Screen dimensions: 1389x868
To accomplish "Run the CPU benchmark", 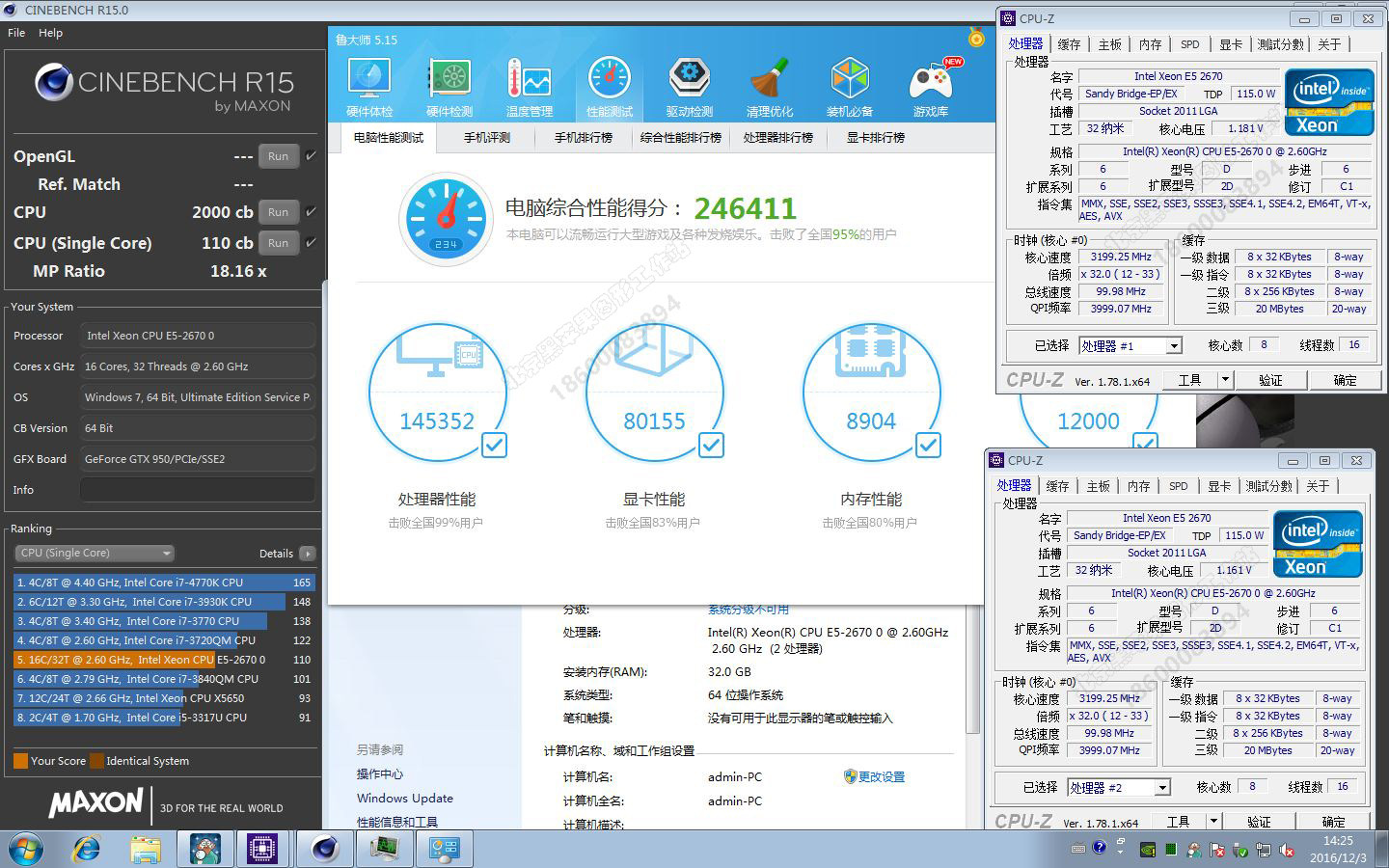I will pyautogui.click(x=278, y=212).
